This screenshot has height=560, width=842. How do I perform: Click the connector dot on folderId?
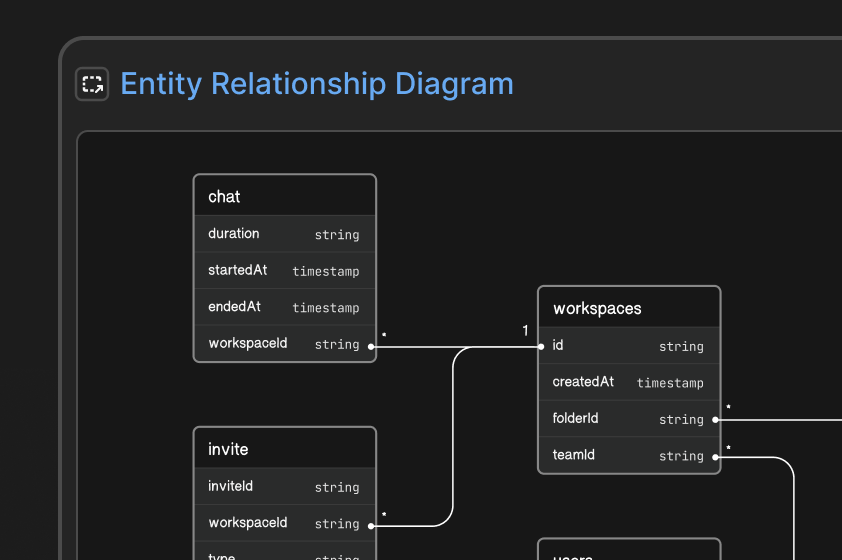[715, 420]
